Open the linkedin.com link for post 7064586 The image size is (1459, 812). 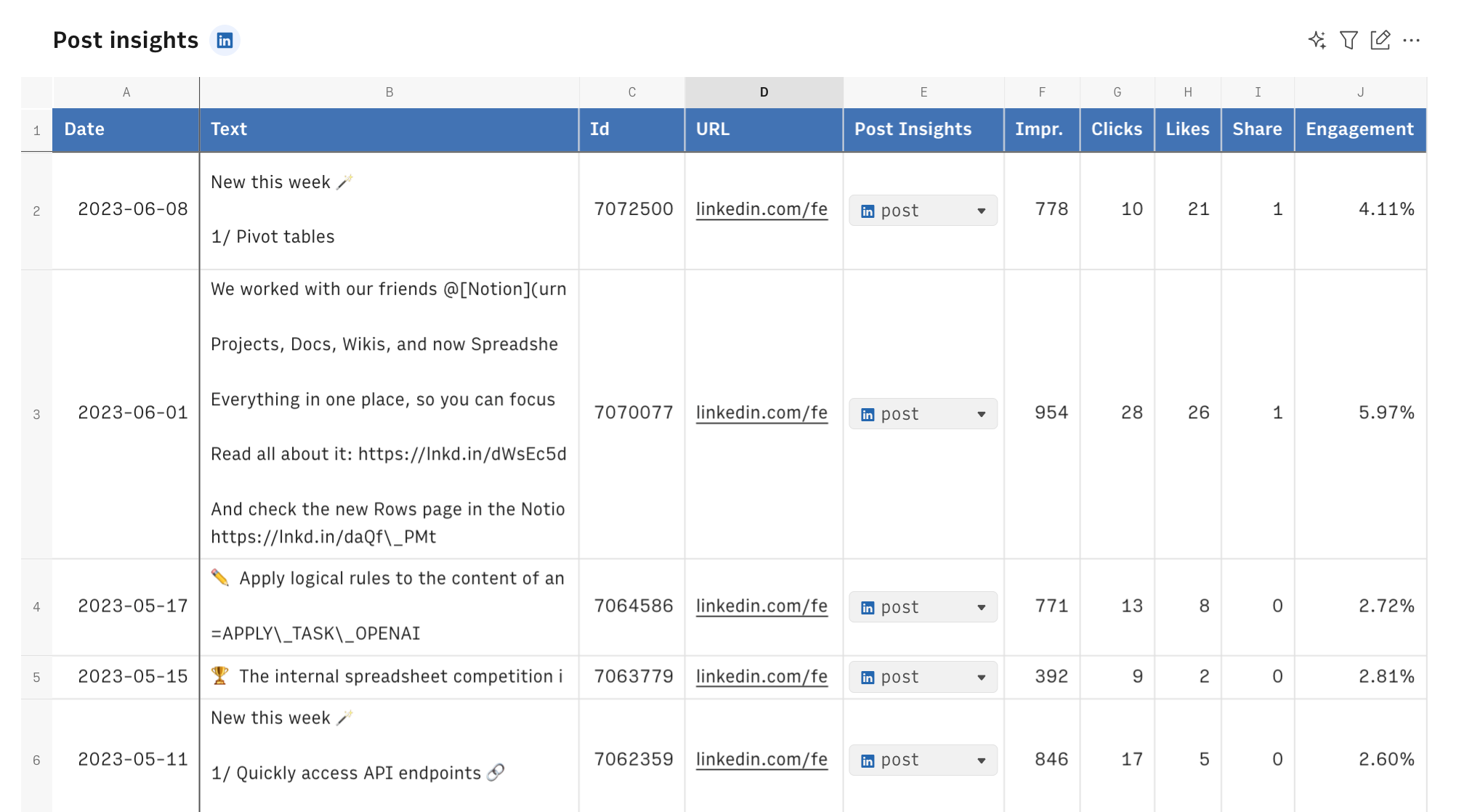coord(761,606)
